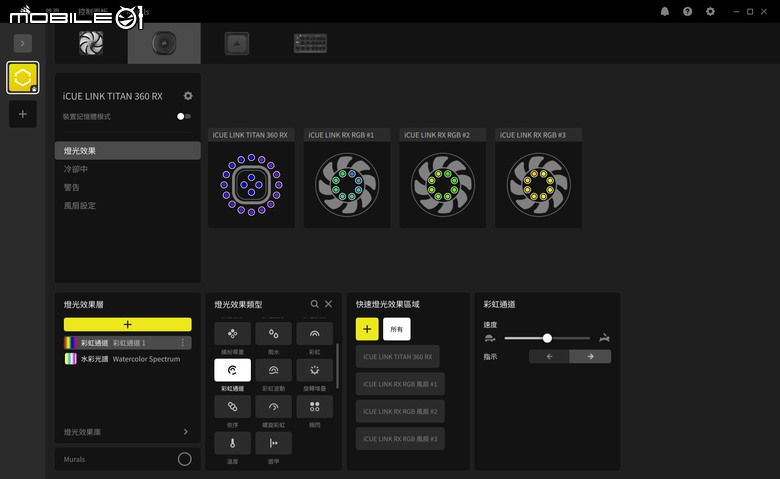Select iCUE LINK RX RGB 風扇 #3 zone

(x=400, y=439)
